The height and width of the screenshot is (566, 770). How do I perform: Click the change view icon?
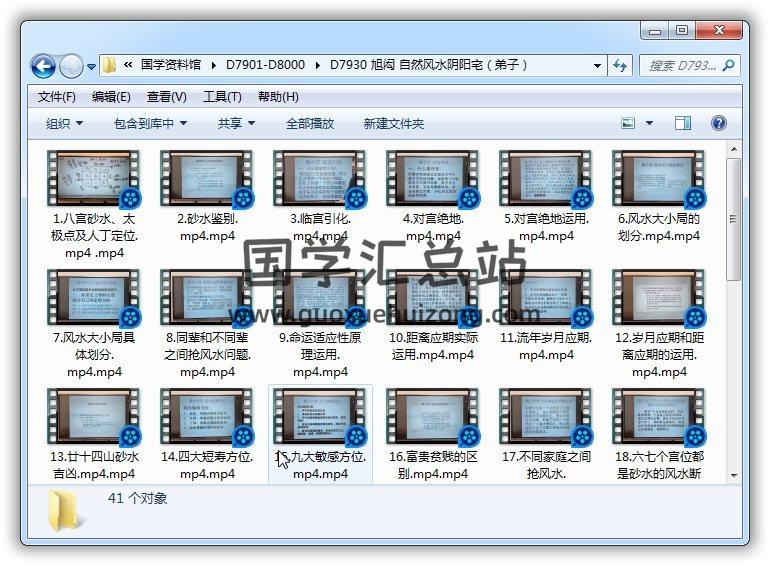tap(628, 123)
